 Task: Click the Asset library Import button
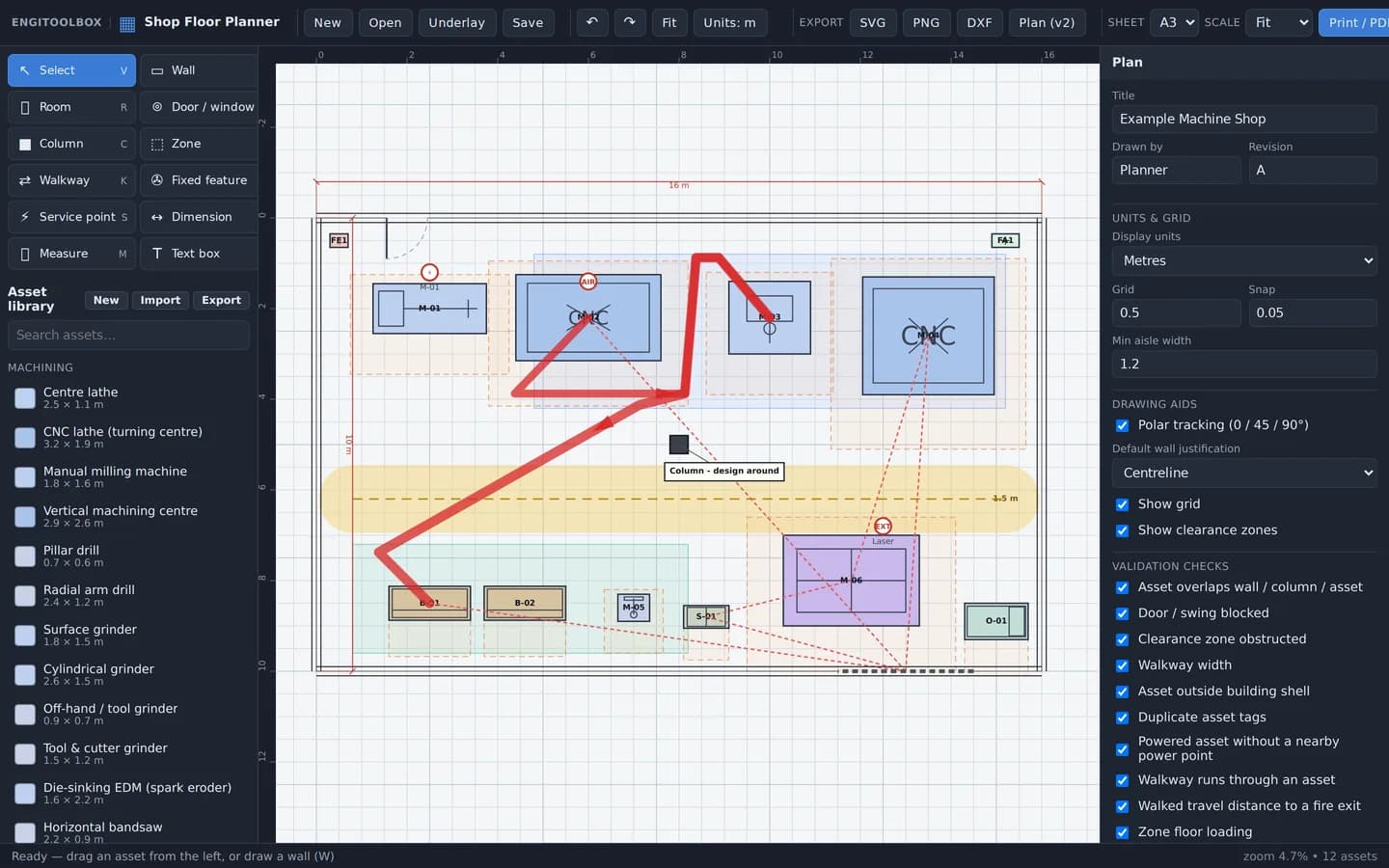160,300
